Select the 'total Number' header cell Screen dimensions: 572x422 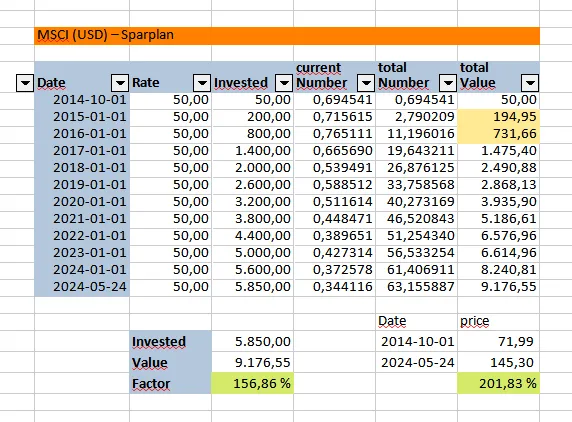pyautogui.click(x=417, y=77)
